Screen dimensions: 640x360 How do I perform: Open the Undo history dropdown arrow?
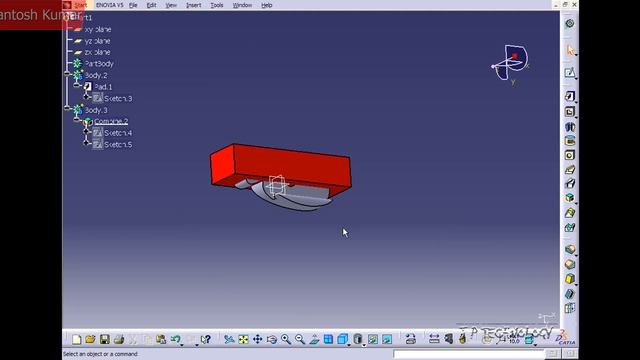182,344
